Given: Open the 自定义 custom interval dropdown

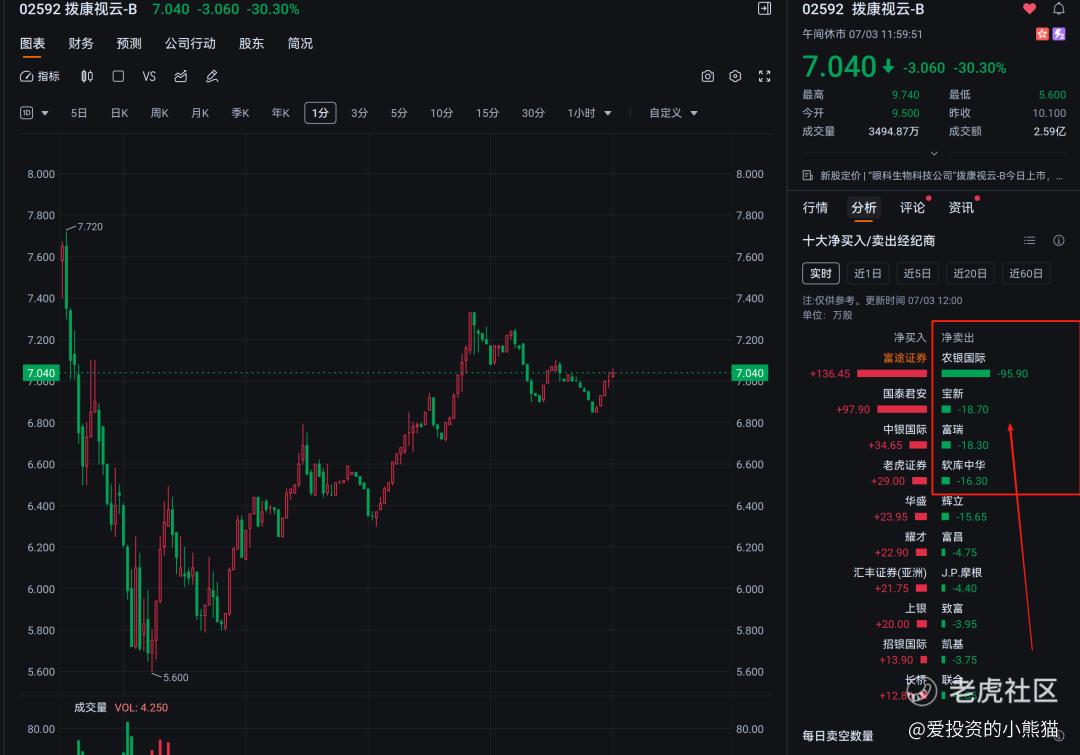Looking at the screenshot, I should [x=674, y=113].
